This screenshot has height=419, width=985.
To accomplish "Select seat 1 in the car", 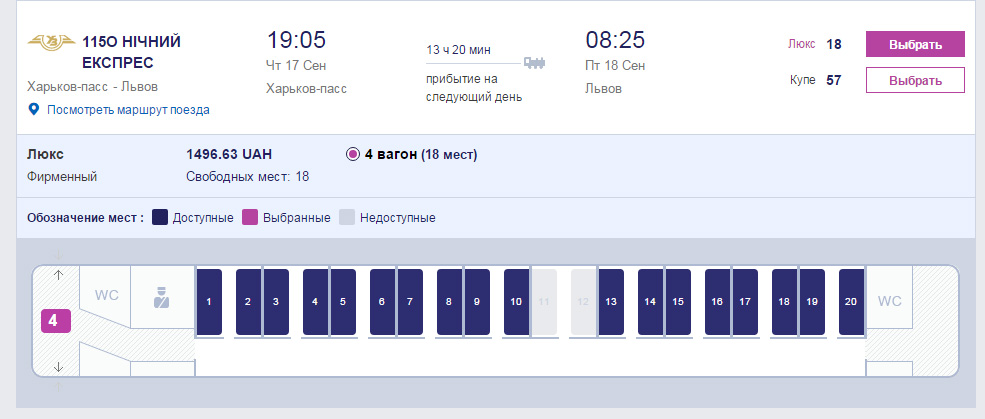I will pyautogui.click(x=209, y=302).
